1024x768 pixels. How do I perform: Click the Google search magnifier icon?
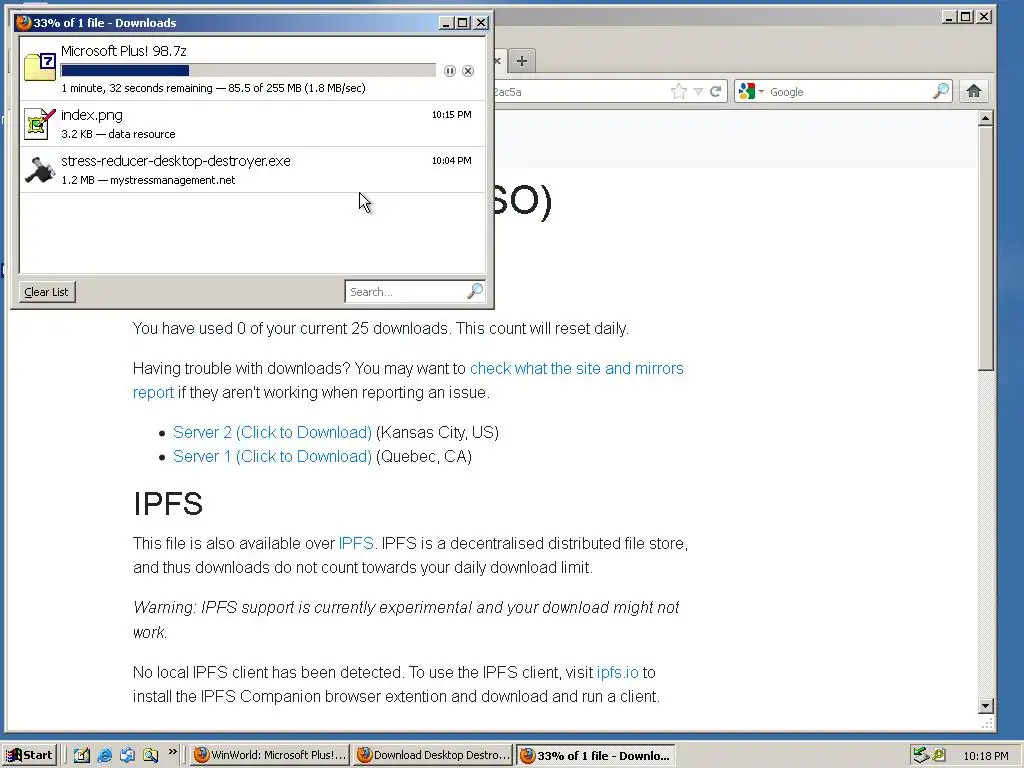coord(940,91)
